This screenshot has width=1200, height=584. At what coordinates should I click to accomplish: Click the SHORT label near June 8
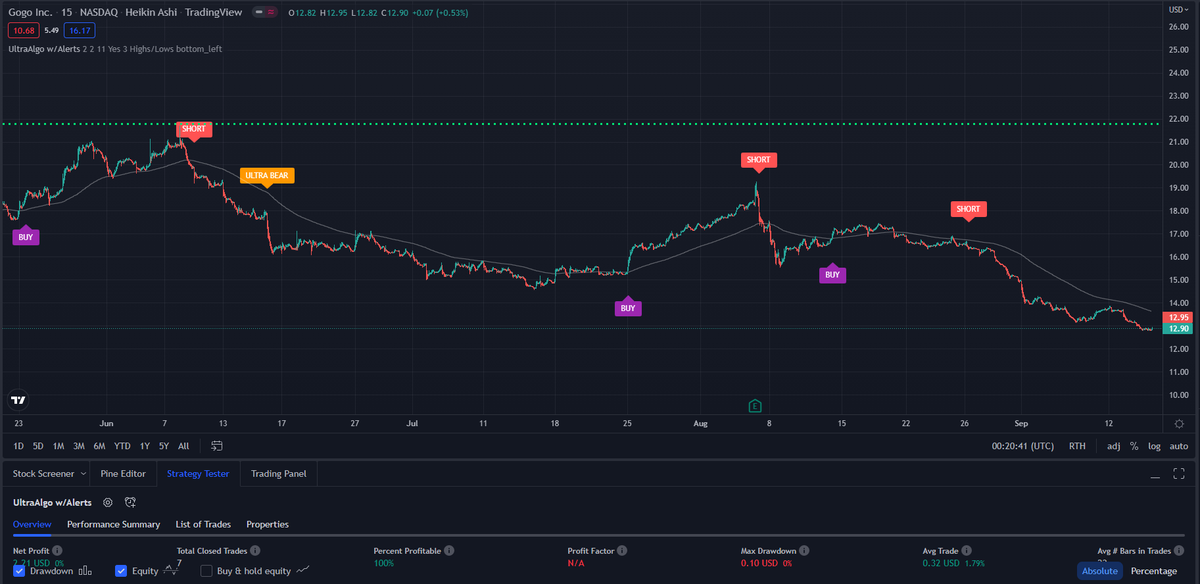click(194, 129)
